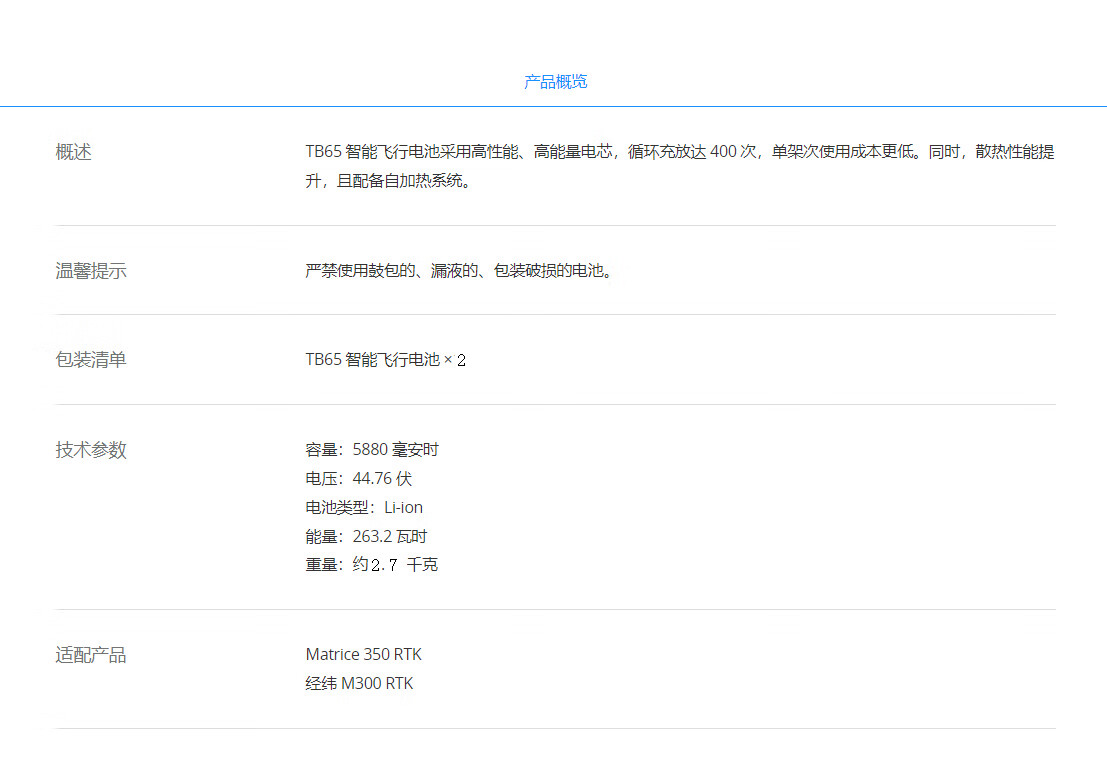Click the 电压：44.76 伏 spec line

358,479
